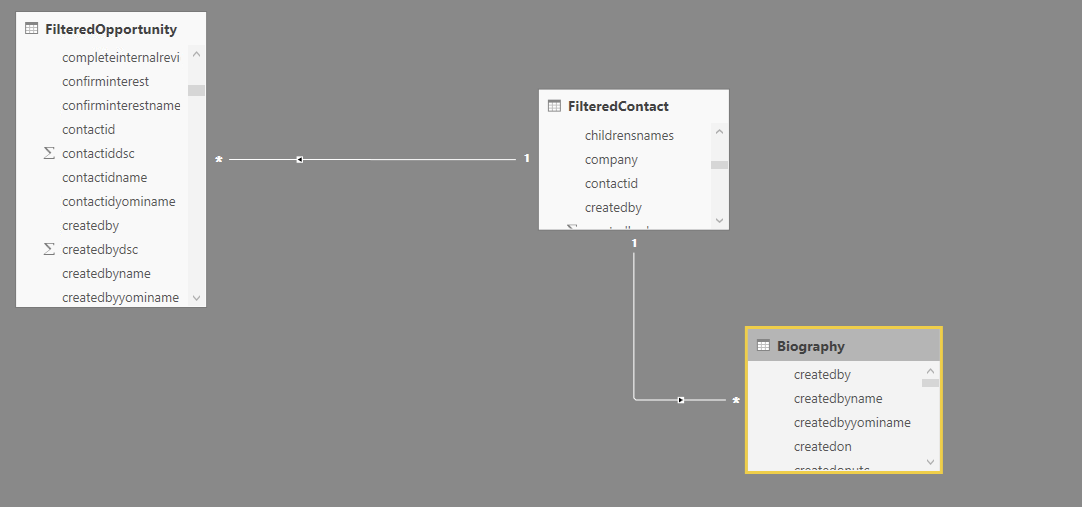The height and width of the screenshot is (507, 1082).
Task: Click scroll up arrow in FilteredOpportunity table
Action: coord(197,54)
